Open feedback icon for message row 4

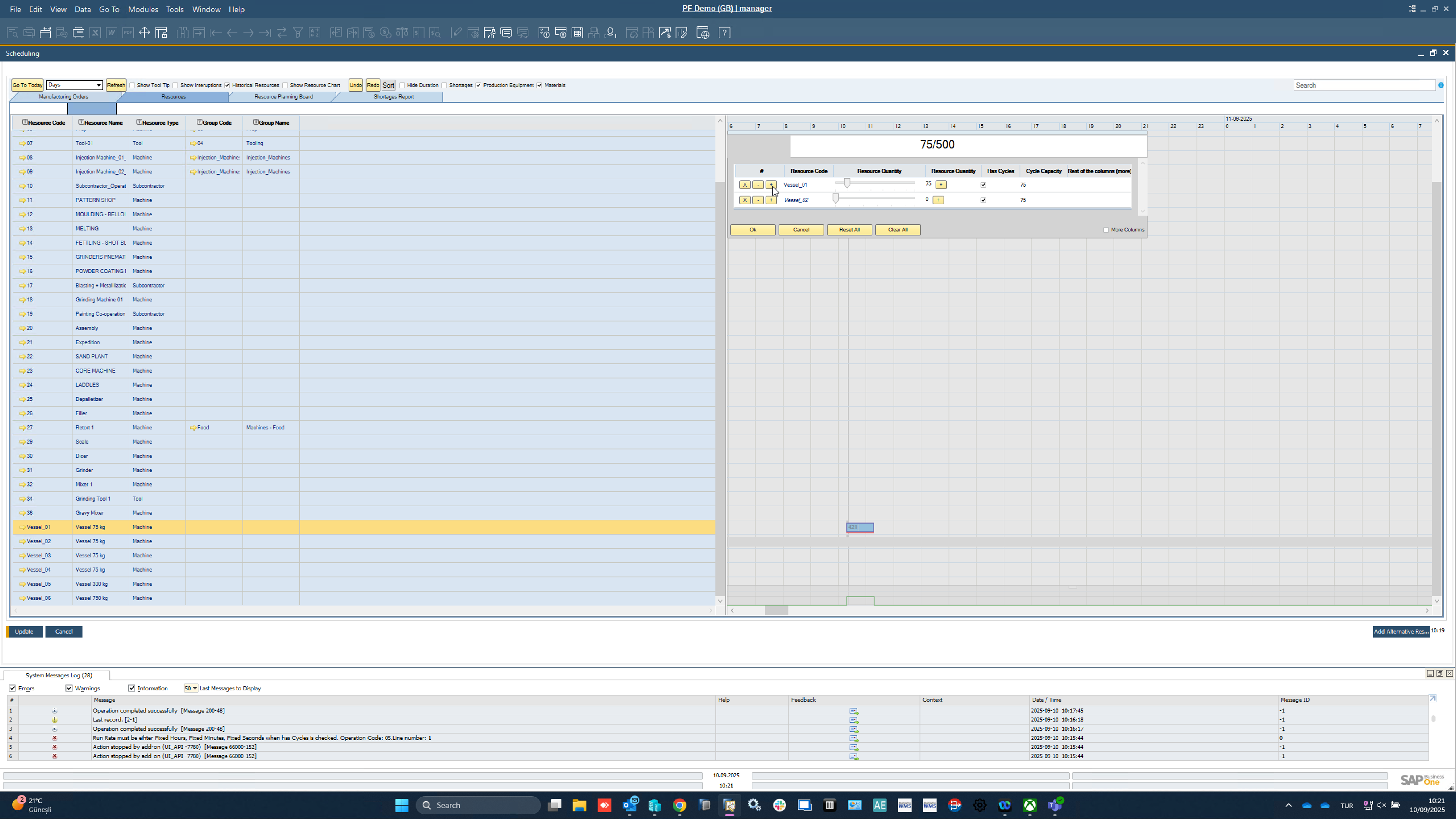coord(853,738)
